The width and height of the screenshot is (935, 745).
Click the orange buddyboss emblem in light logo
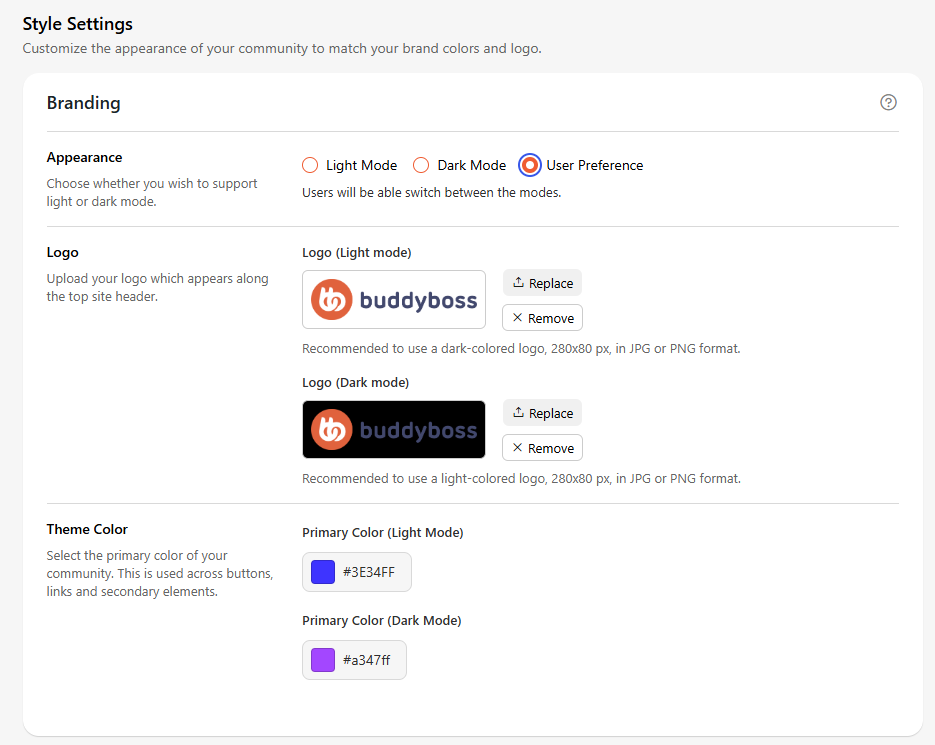[332, 299]
